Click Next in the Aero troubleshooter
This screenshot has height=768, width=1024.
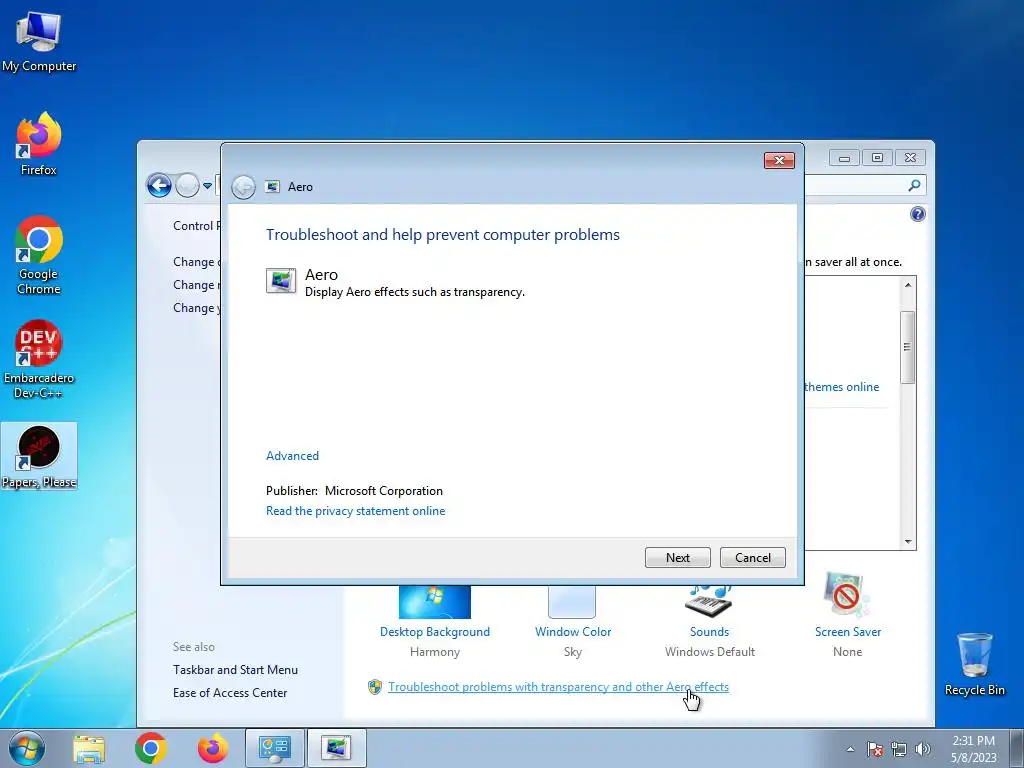tap(677, 558)
